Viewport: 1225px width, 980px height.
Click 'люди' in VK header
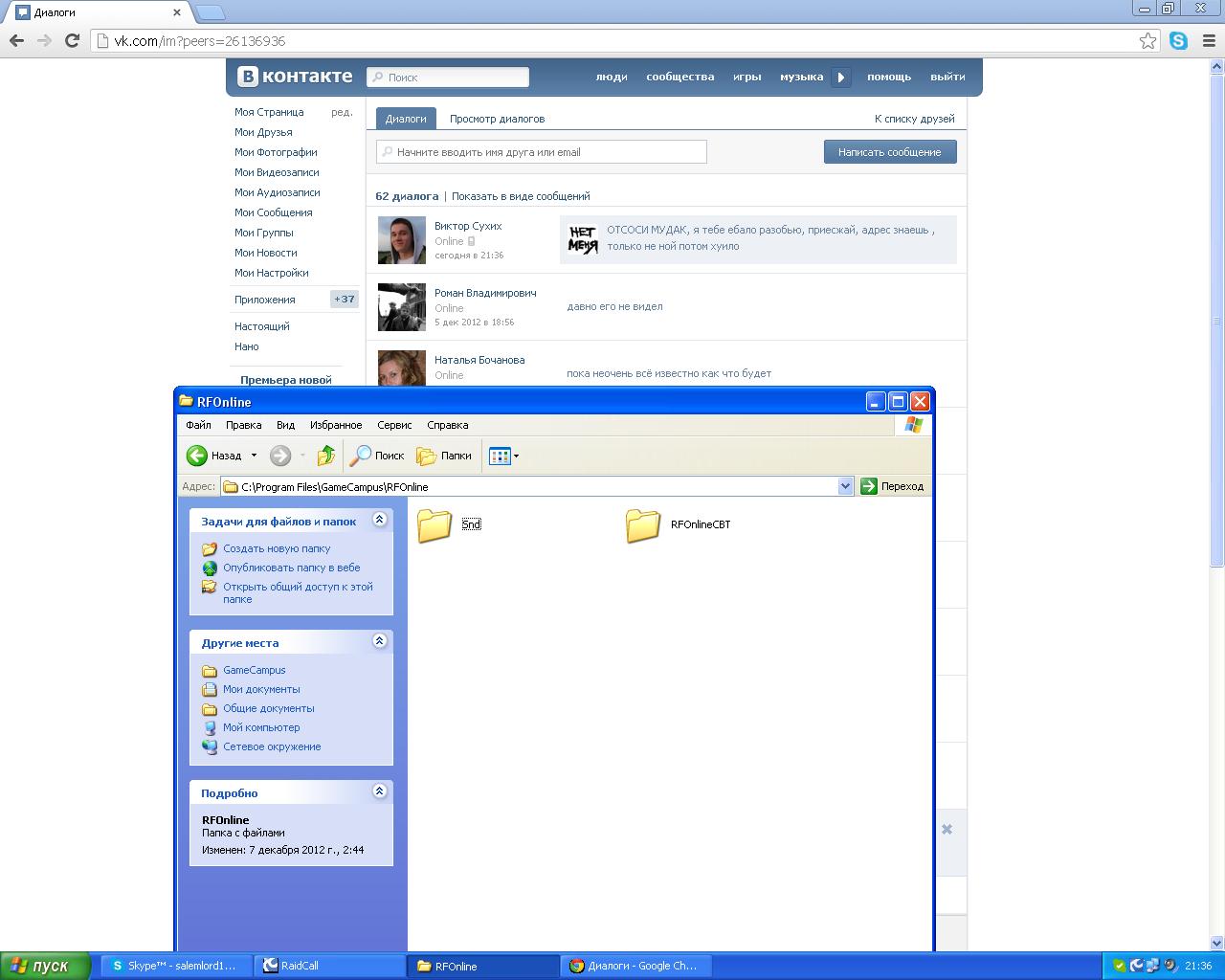(x=612, y=77)
